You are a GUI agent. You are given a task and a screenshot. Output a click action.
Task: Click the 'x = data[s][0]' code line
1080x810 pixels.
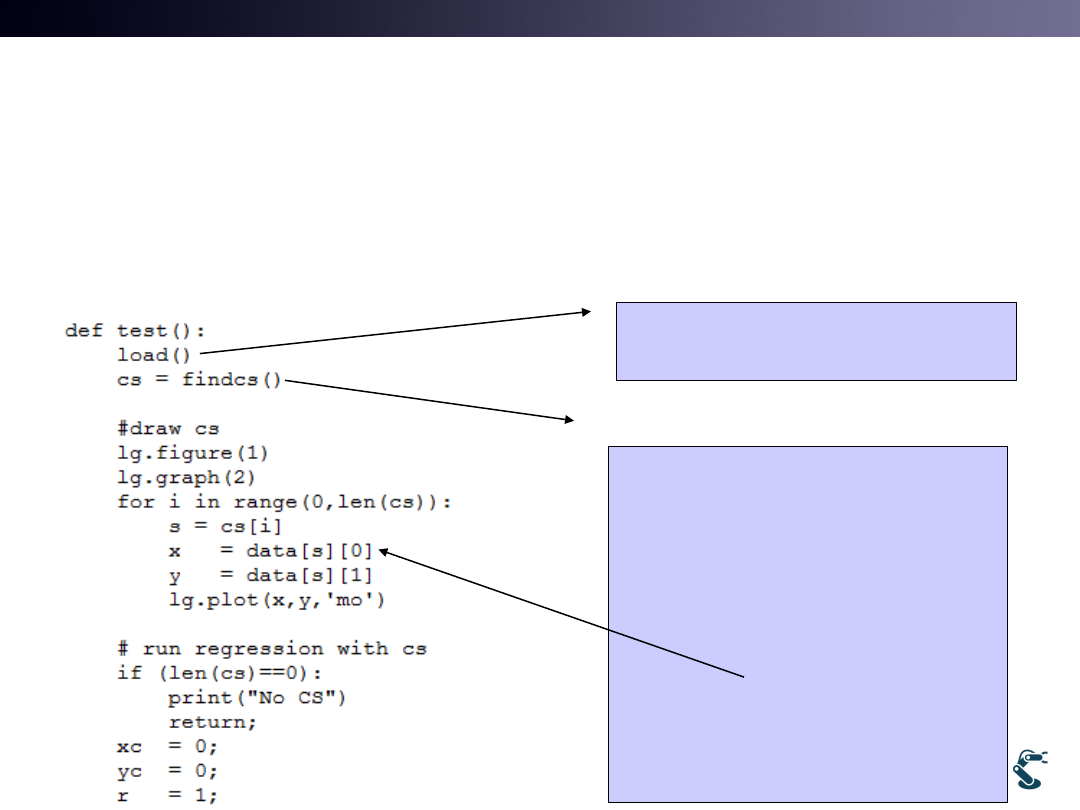pyautogui.click(x=270, y=551)
